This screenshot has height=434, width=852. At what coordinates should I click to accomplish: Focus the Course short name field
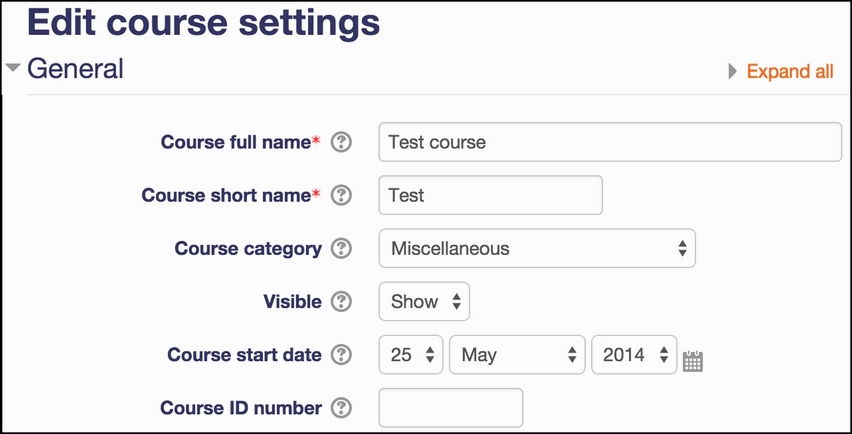pos(490,195)
